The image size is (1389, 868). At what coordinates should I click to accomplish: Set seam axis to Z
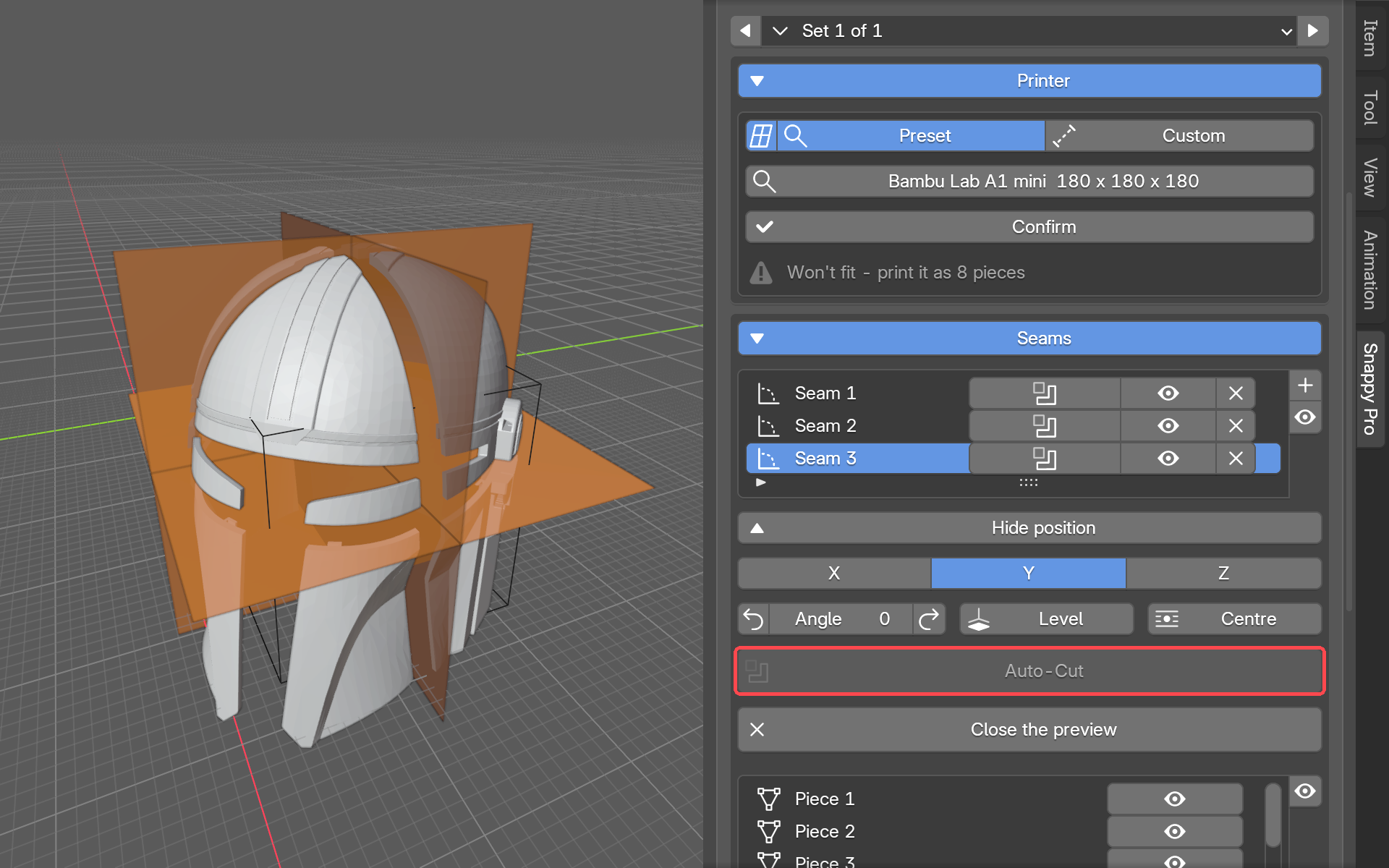coord(1223,573)
